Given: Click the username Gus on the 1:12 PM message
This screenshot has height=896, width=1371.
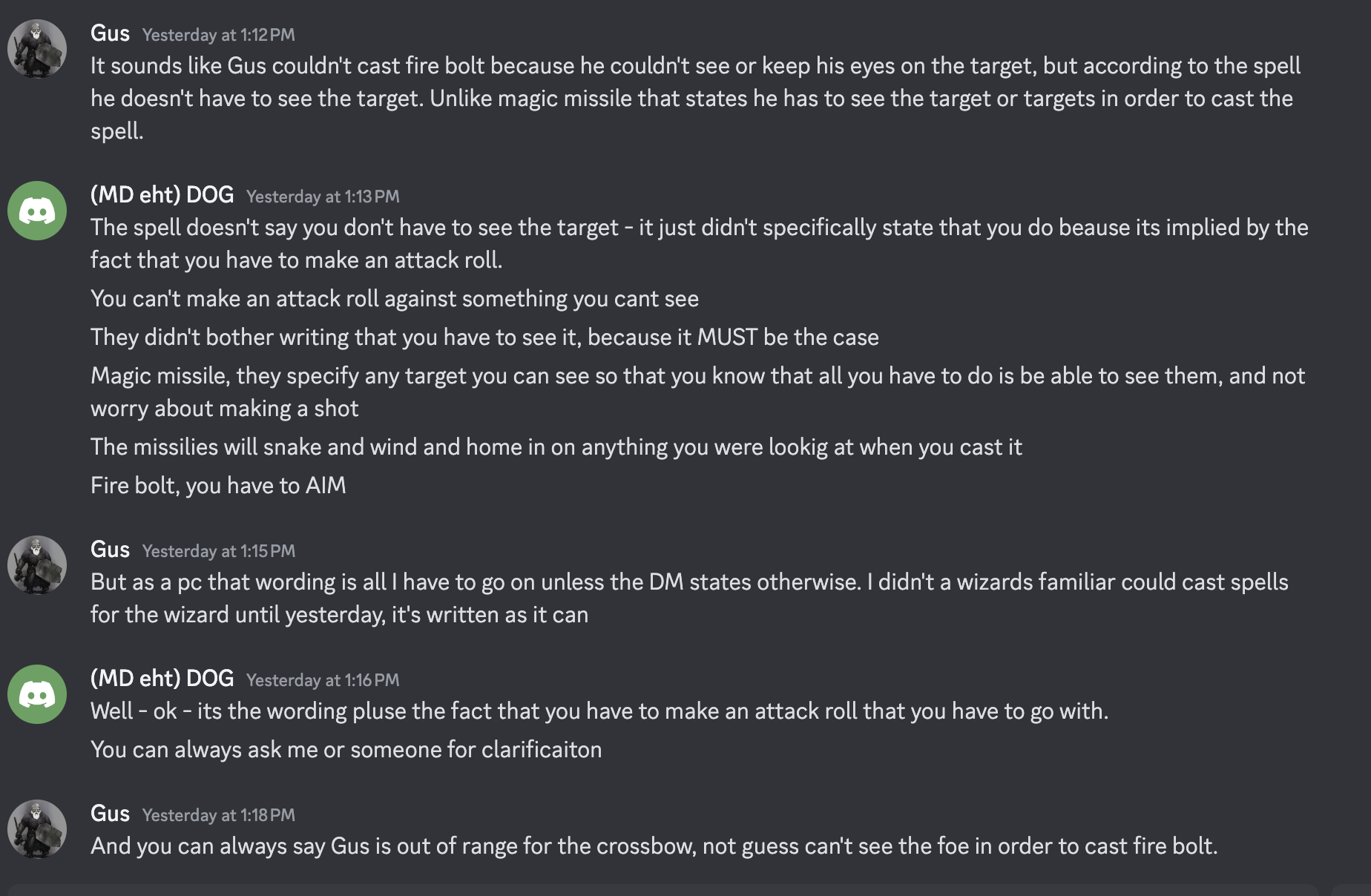Looking at the screenshot, I should [x=110, y=33].
